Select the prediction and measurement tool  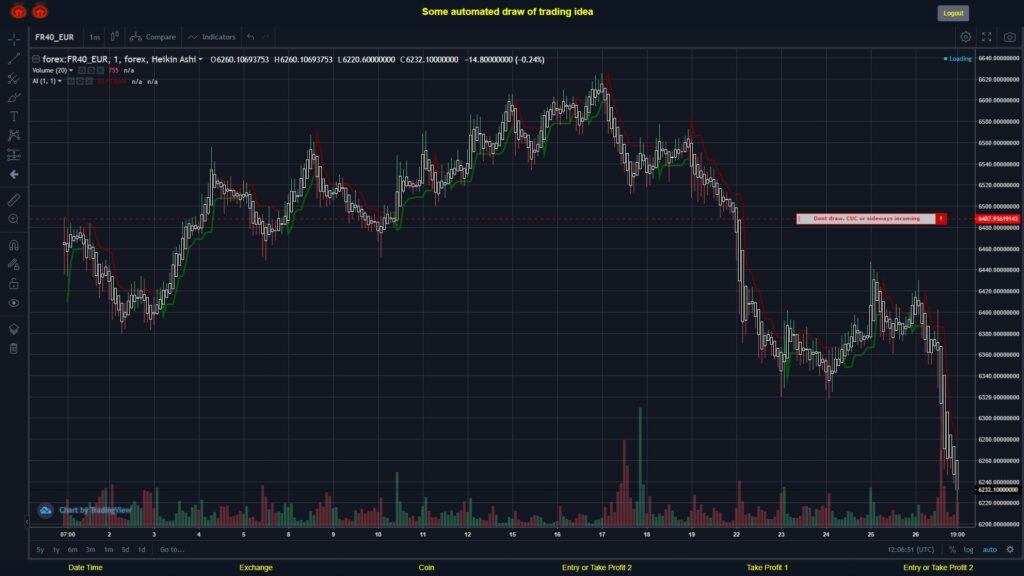[x=14, y=155]
